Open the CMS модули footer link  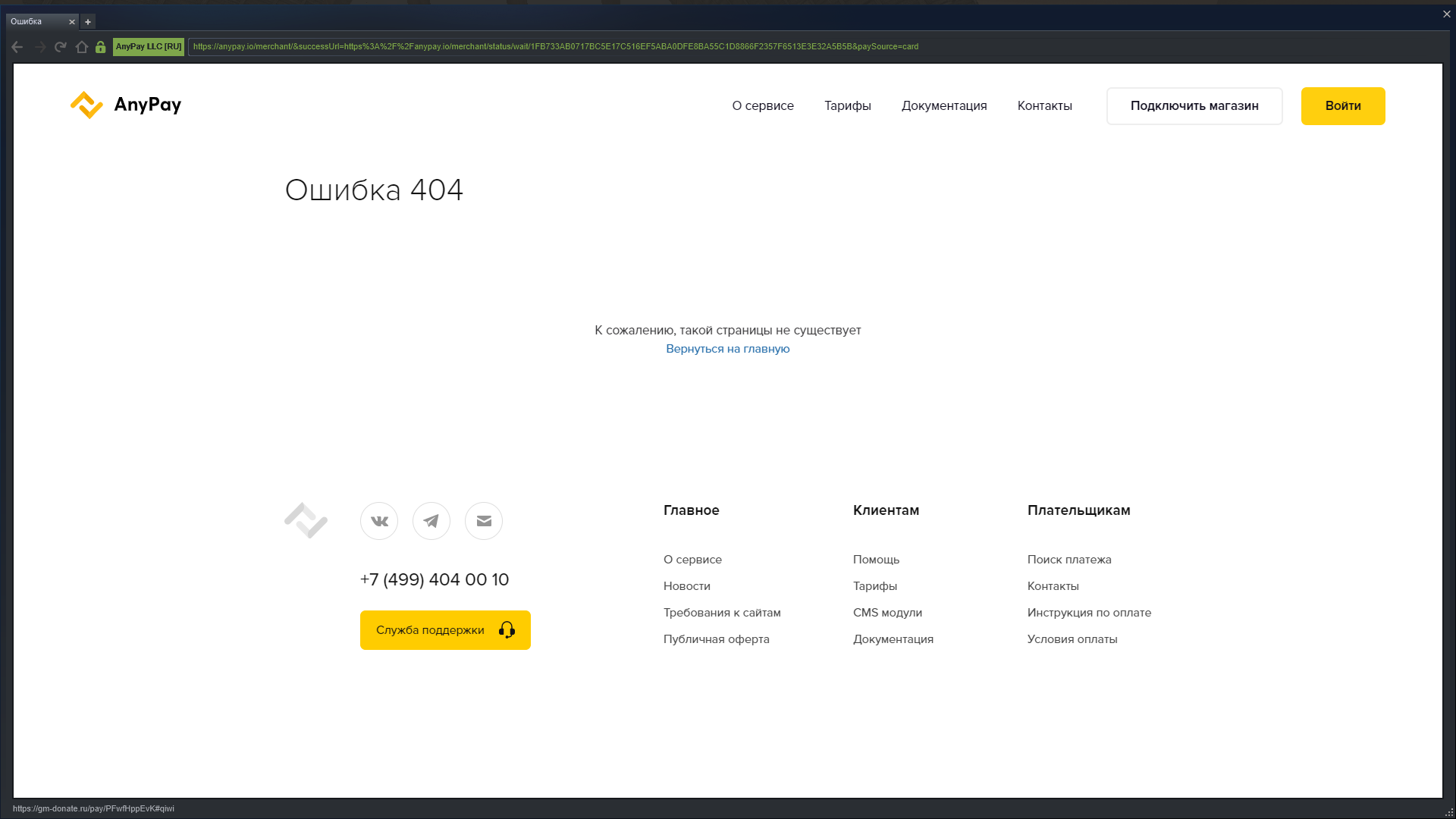(x=887, y=613)
